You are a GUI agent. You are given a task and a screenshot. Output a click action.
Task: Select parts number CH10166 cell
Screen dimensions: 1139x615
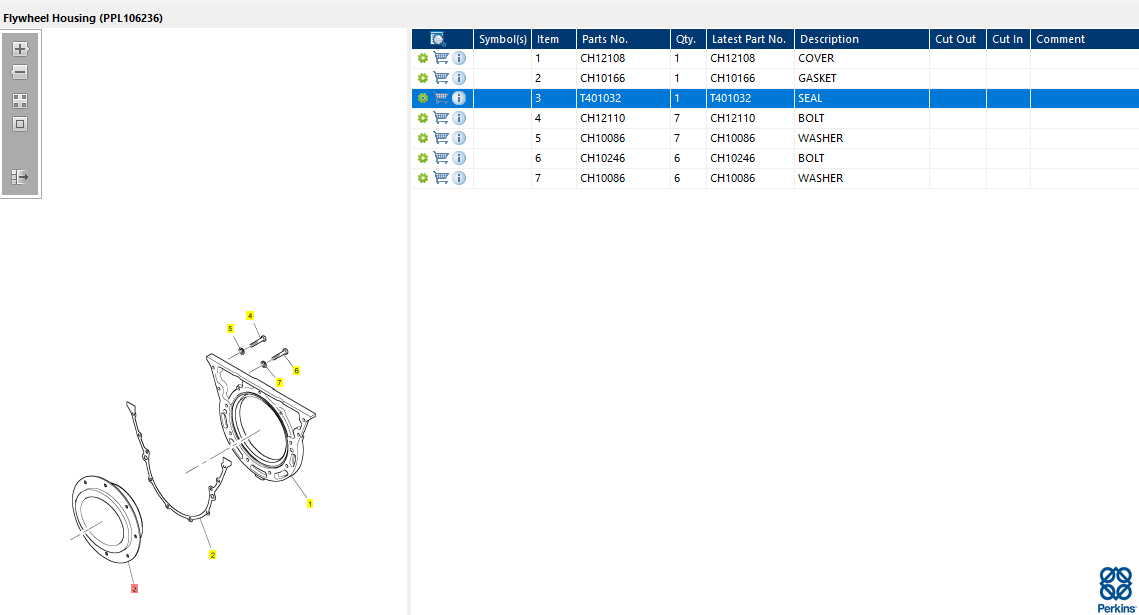623,78
